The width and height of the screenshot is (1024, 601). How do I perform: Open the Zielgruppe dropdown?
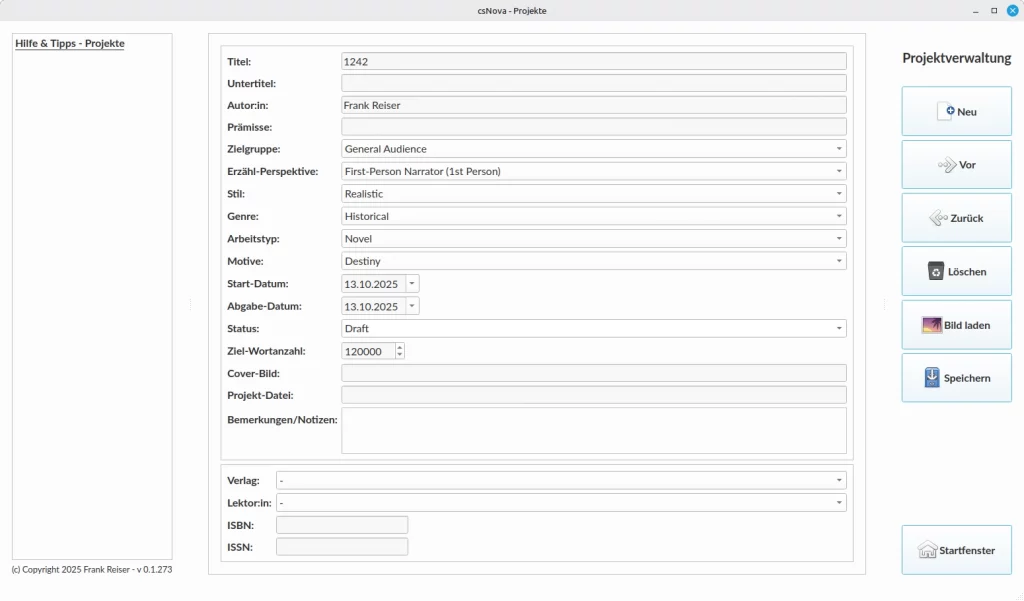(838, 149)
